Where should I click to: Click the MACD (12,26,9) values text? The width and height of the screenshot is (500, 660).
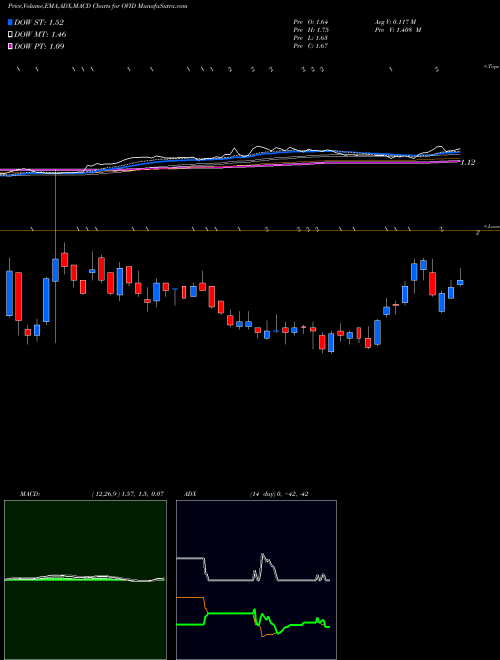127,494
